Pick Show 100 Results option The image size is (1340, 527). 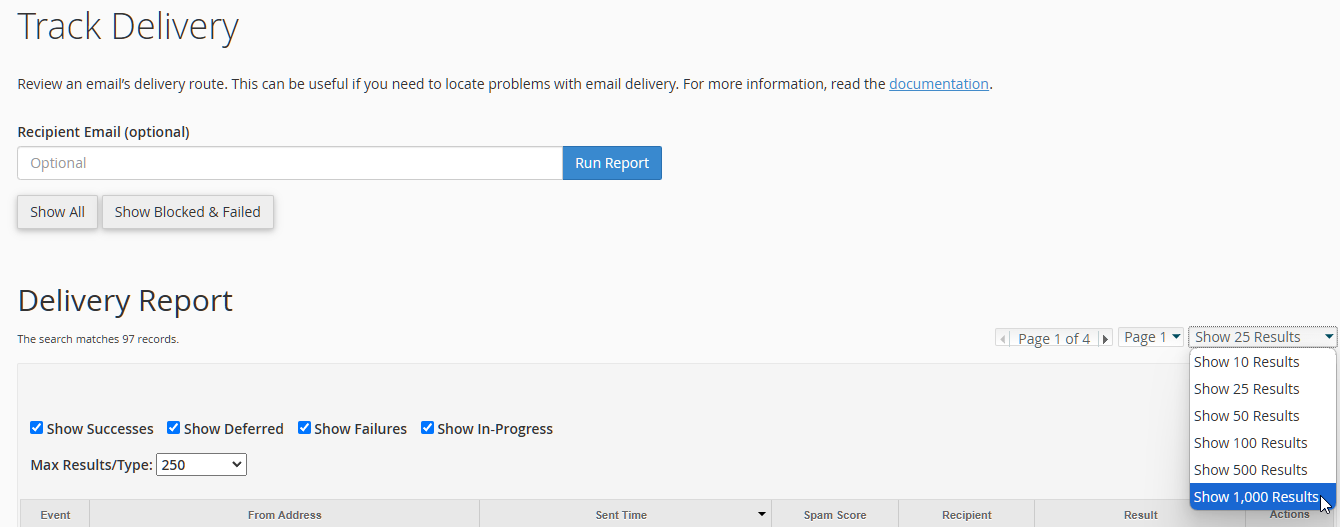tap(1262, 443)
